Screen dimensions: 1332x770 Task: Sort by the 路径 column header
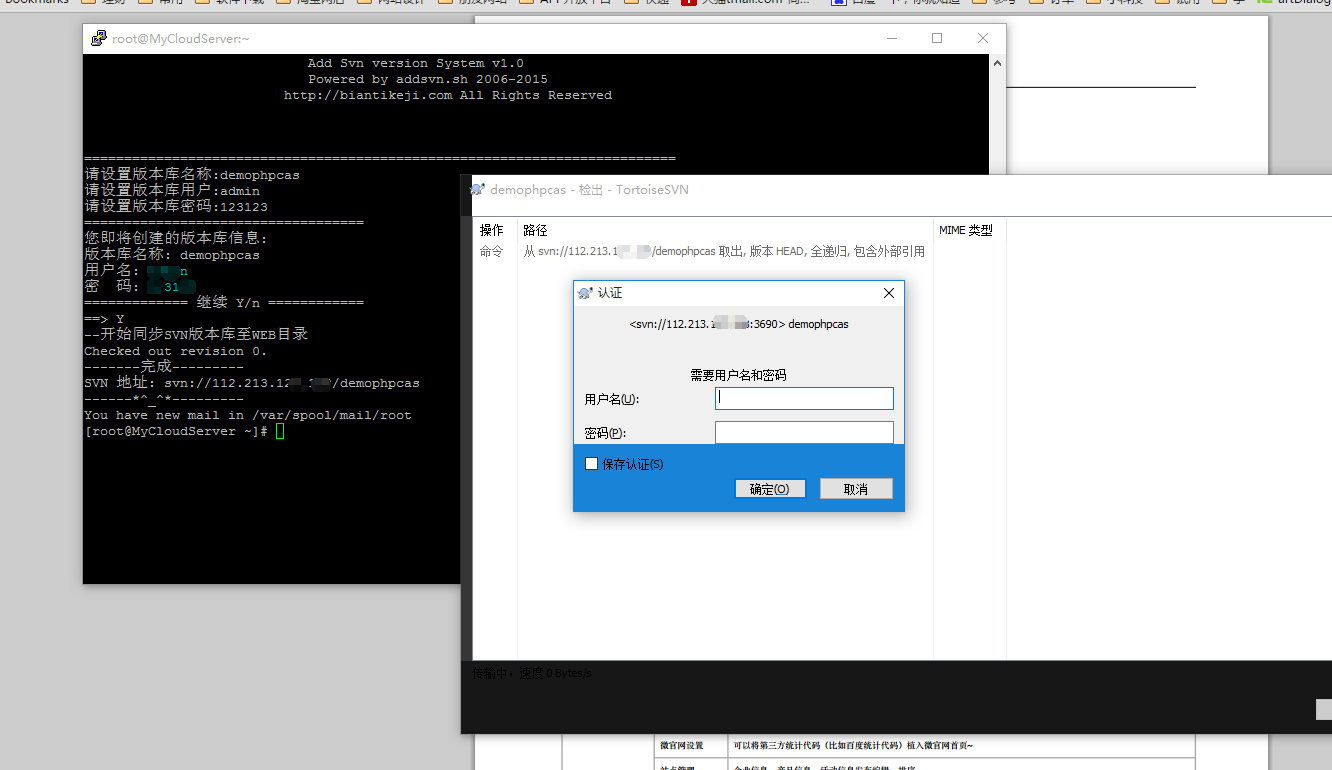[535, 230]
